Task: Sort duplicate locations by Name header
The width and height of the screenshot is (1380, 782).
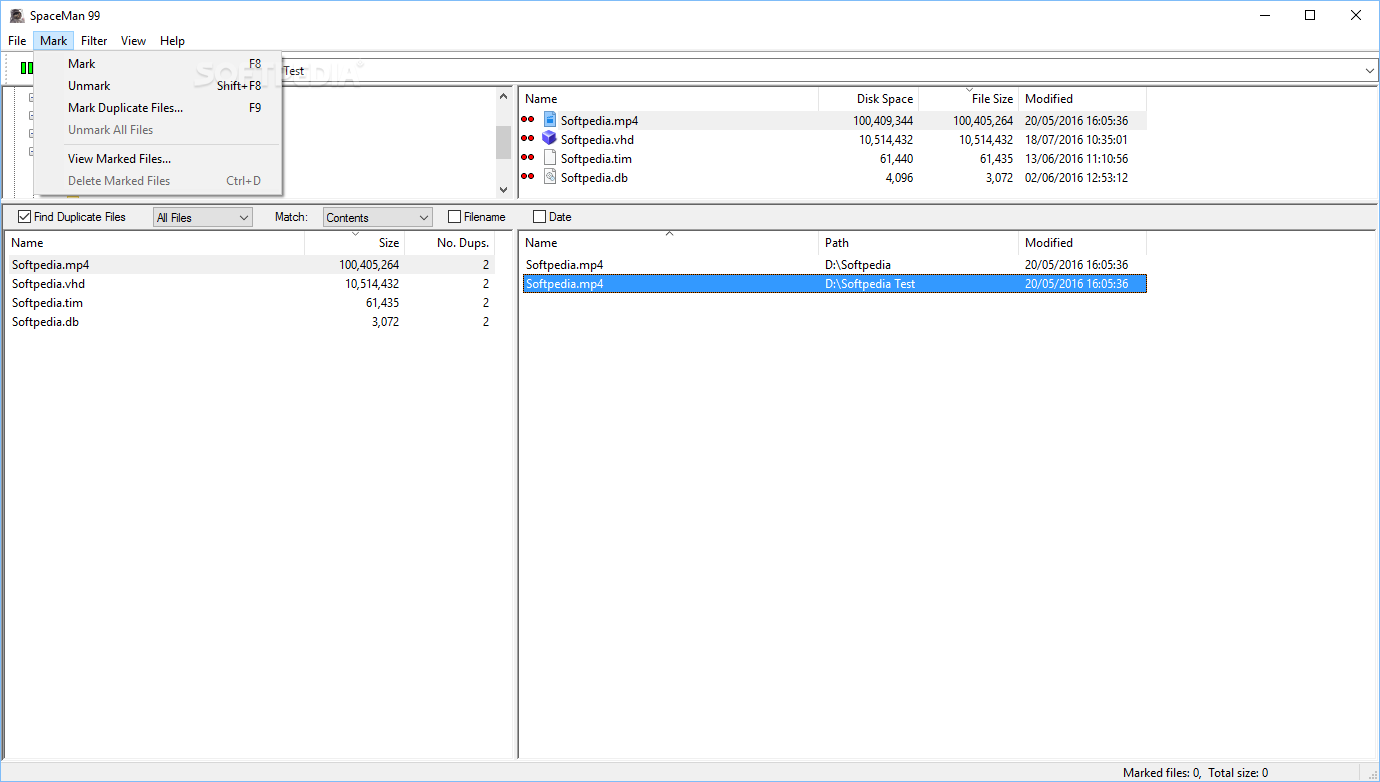Action: (x=668, y=243)
